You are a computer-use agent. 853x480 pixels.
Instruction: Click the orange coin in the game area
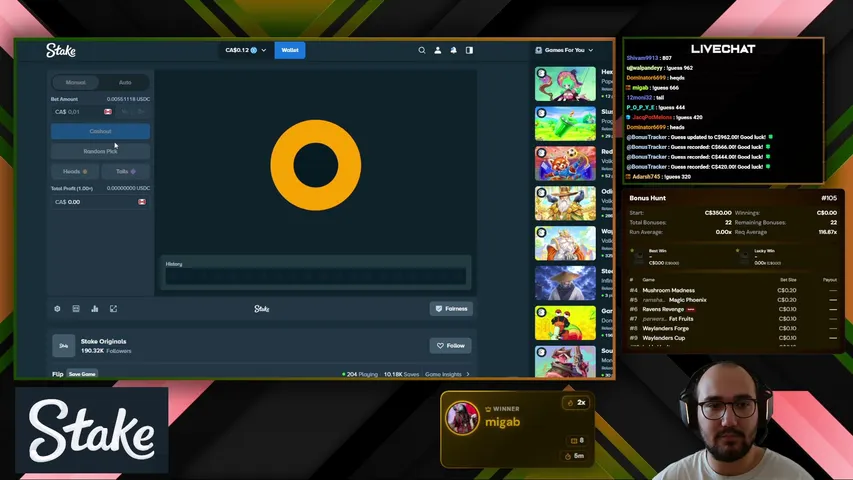pos(316,165)
